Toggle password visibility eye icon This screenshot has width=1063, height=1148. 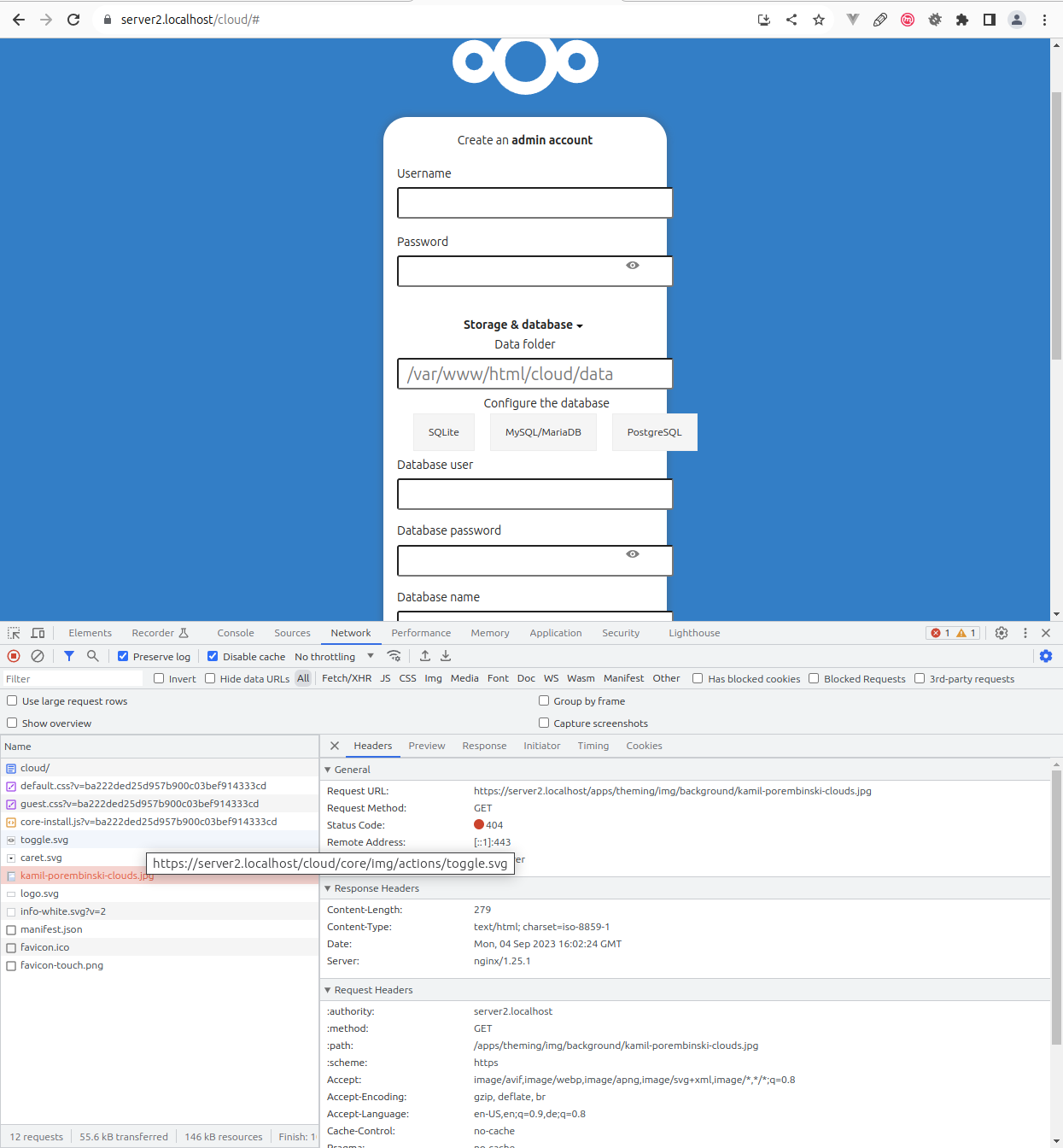pyautogui.click(x=632, y=266)
